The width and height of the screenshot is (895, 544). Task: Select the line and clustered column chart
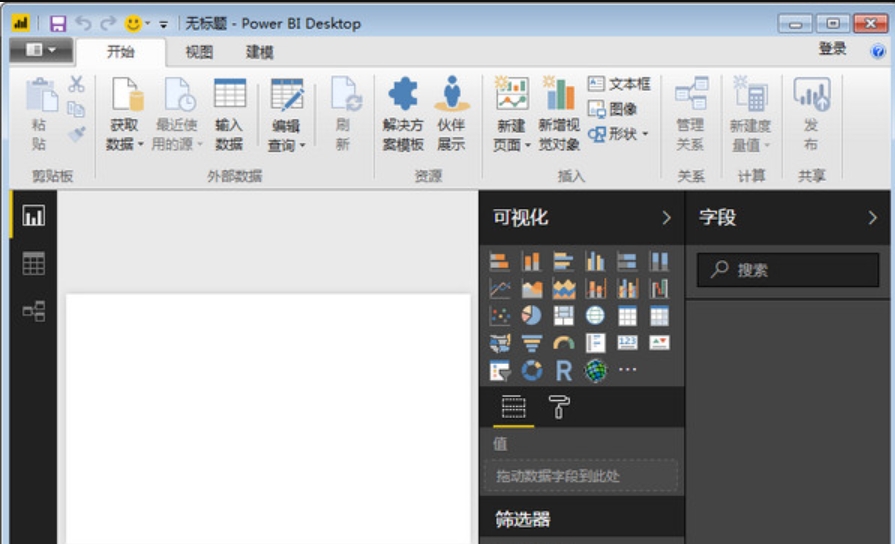[627, 289]
